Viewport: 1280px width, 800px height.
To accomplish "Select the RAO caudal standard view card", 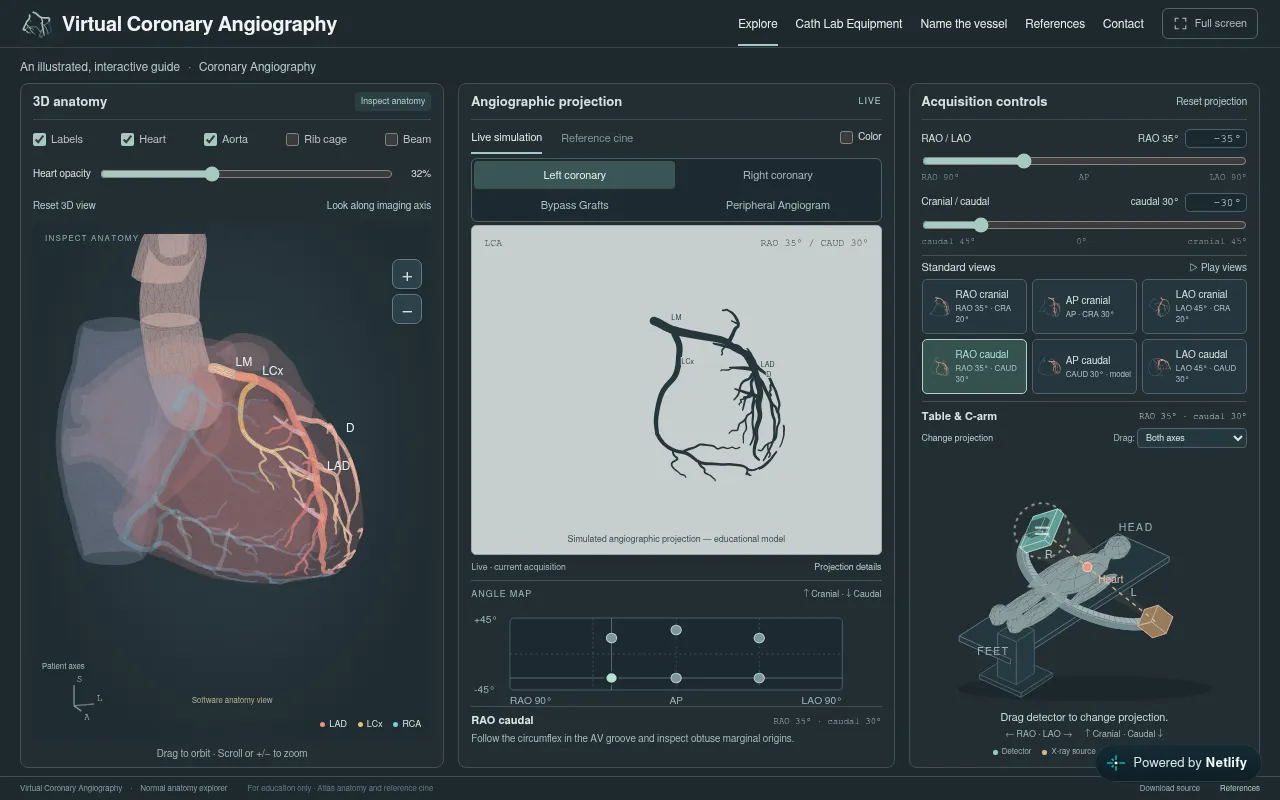I will click(974, 367).
